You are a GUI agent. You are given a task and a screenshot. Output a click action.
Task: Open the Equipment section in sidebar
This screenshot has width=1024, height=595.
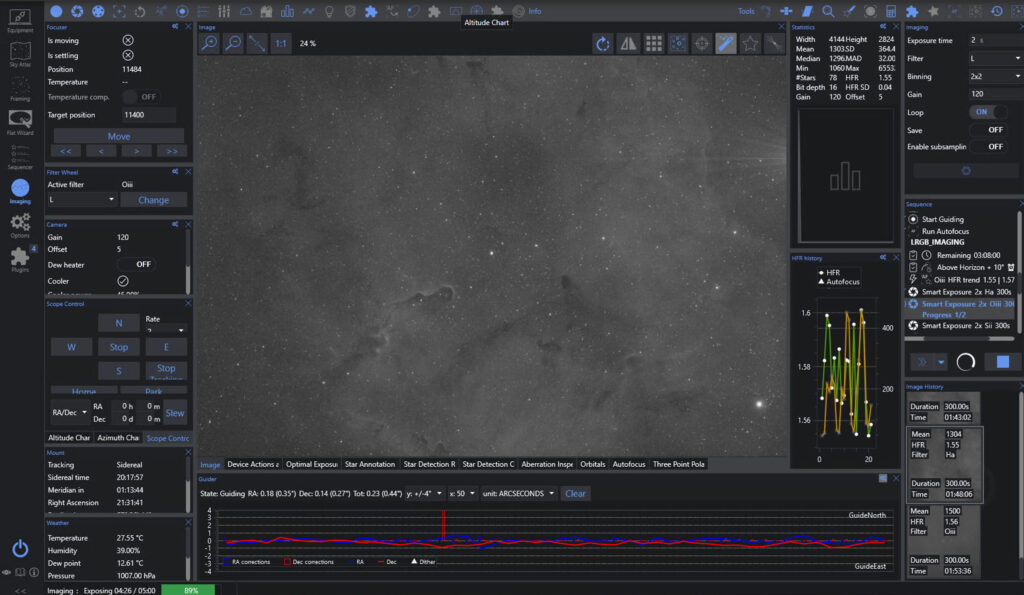pos(20,20)
